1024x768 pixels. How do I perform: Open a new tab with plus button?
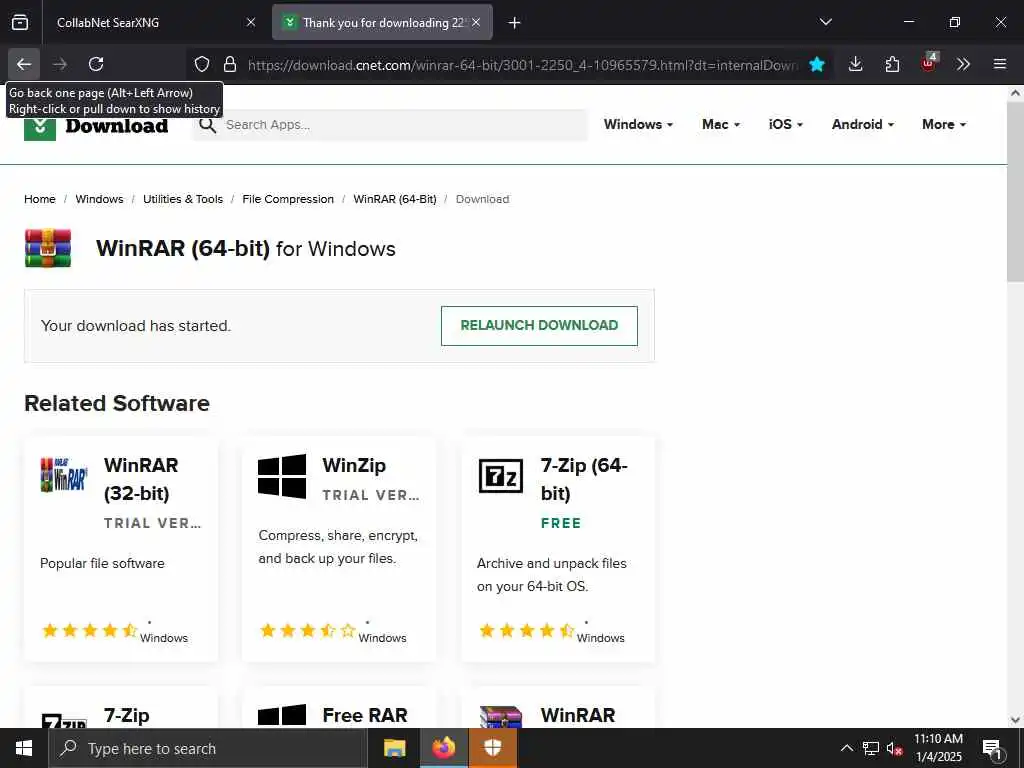[515, 23]
